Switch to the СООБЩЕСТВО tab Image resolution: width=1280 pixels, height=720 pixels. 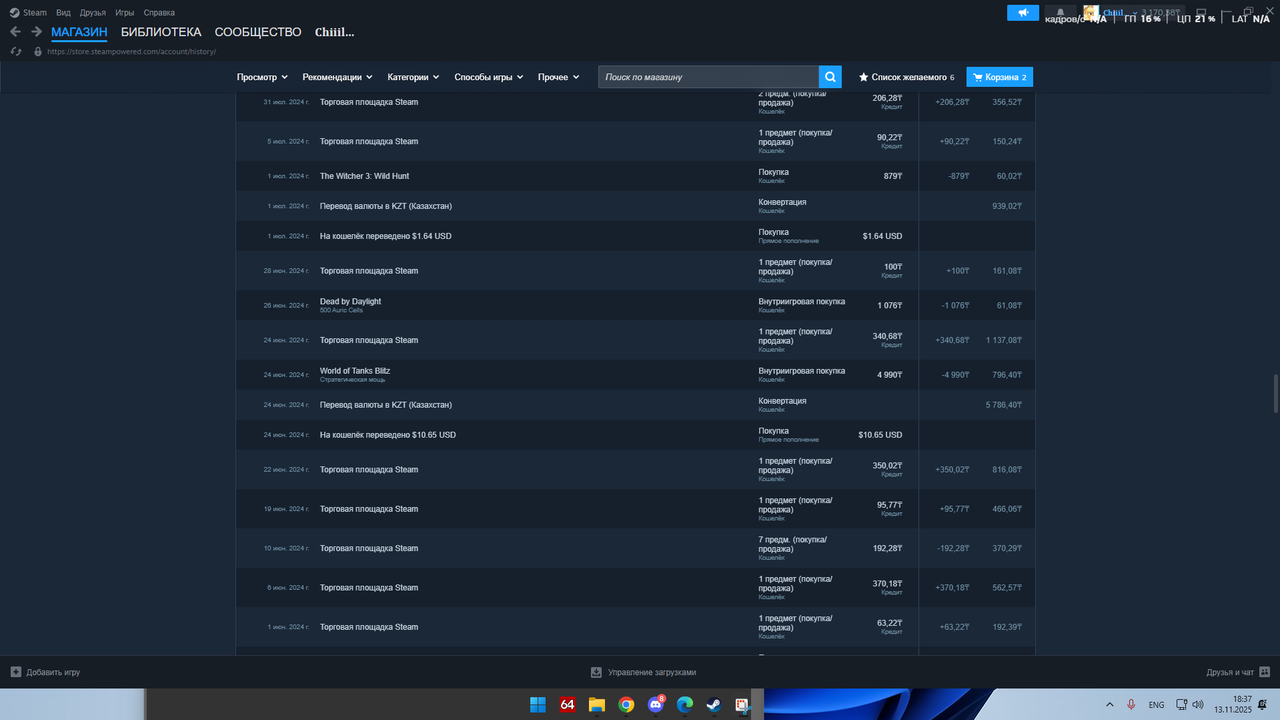[258, 32]
